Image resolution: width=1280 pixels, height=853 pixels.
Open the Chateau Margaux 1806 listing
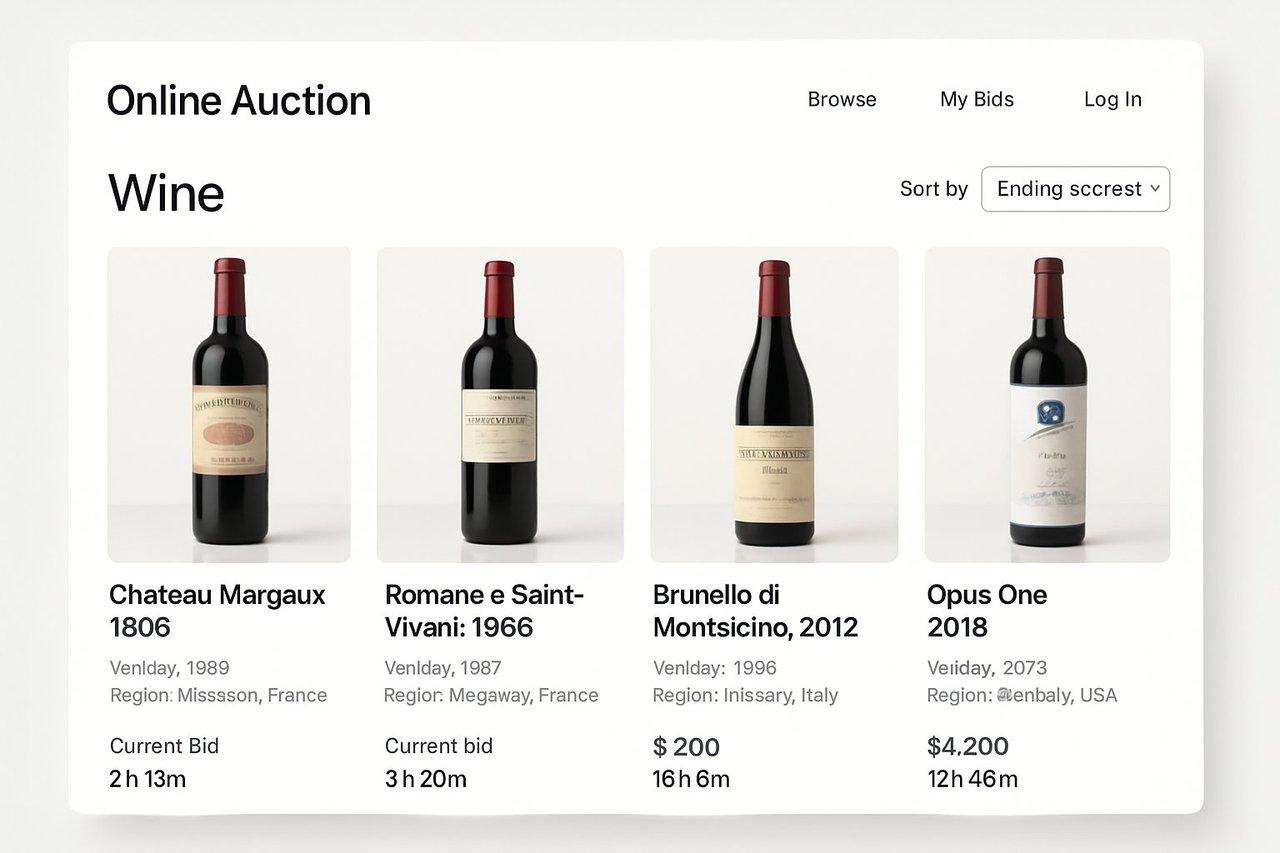click(x=216, y=610)
